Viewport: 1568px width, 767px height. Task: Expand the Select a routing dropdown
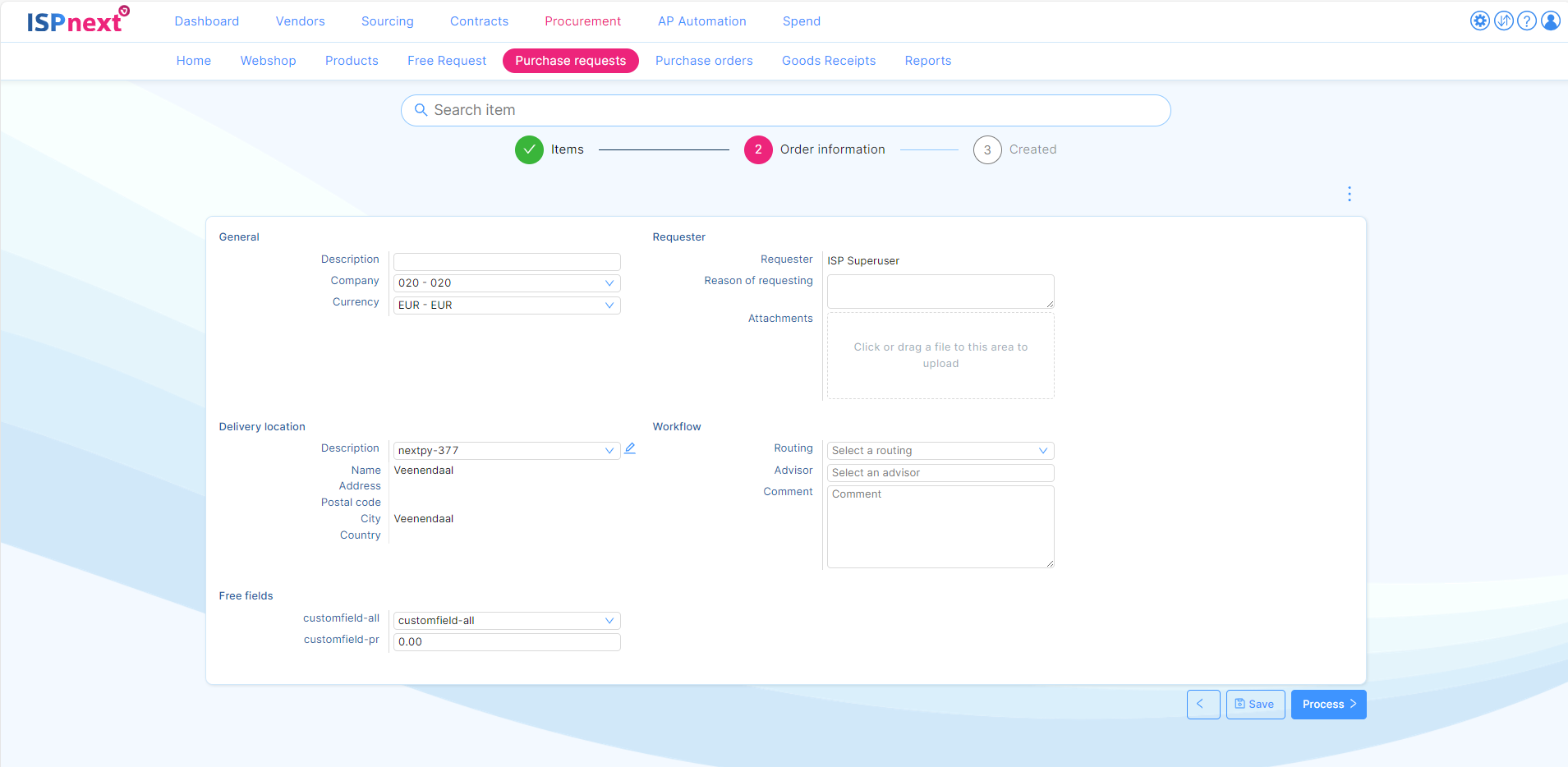click(x=940, y=451)
